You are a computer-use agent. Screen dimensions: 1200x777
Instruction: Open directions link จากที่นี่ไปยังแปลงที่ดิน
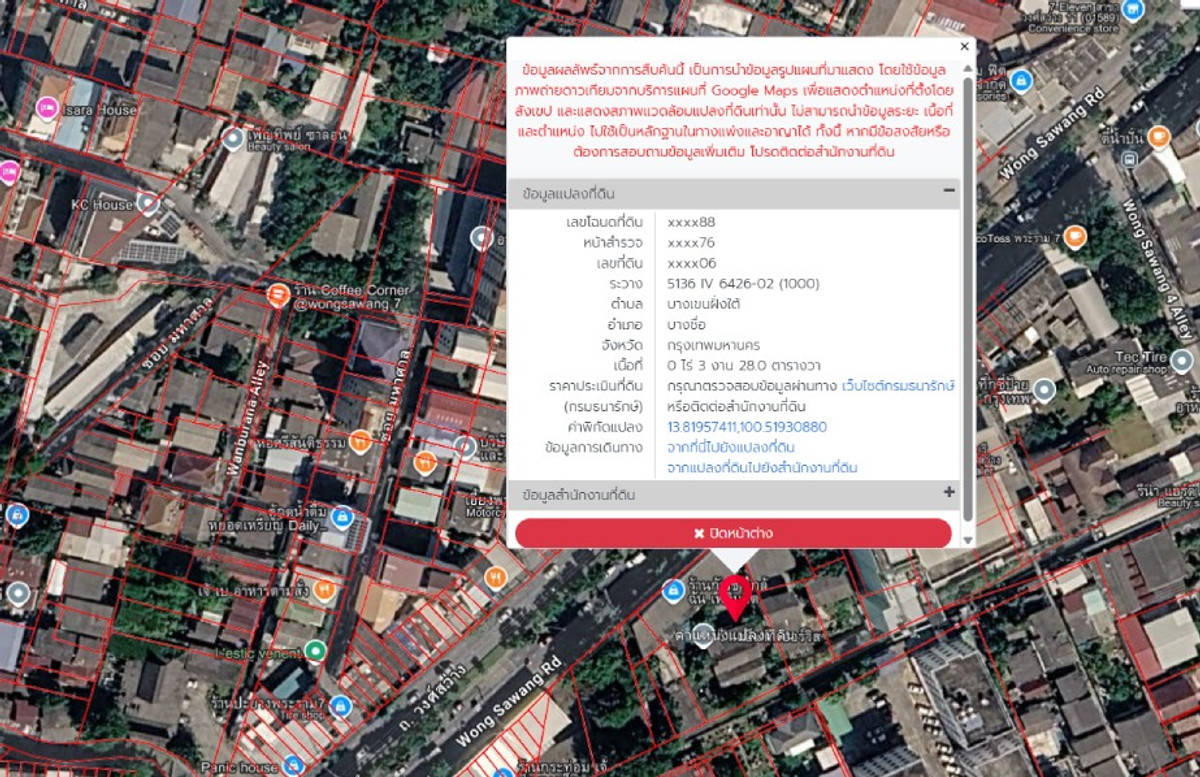point(730,447)
